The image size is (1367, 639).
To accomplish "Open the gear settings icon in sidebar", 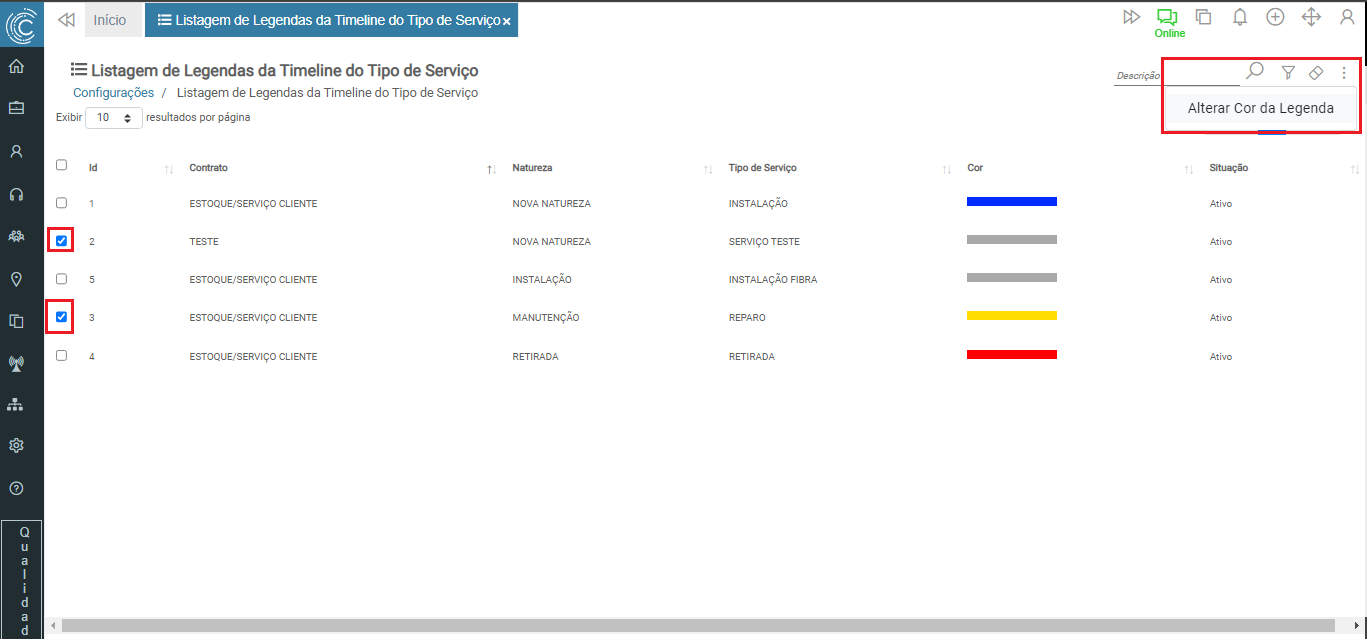I will coord(16,445).
